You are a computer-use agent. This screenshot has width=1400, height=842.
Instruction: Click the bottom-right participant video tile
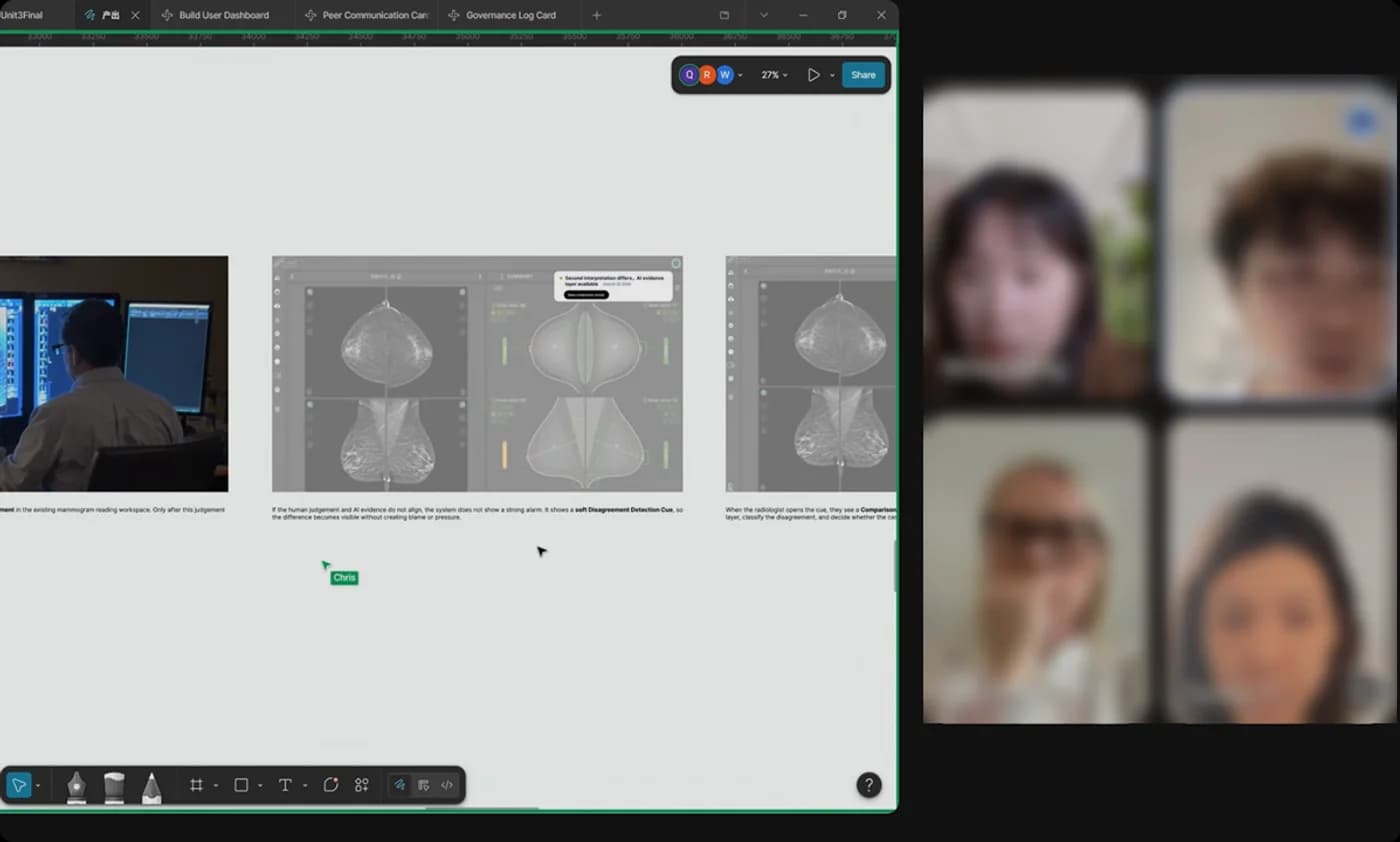(x=1279, y=568)
